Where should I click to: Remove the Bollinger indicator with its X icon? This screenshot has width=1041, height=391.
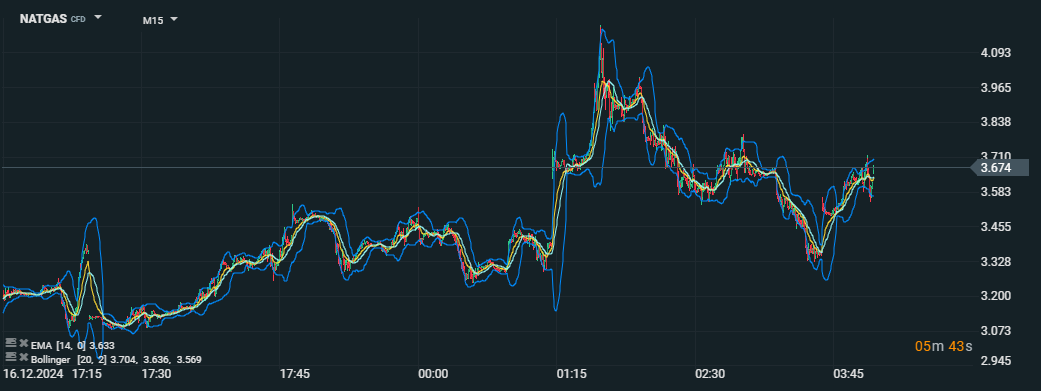point(23,357)
